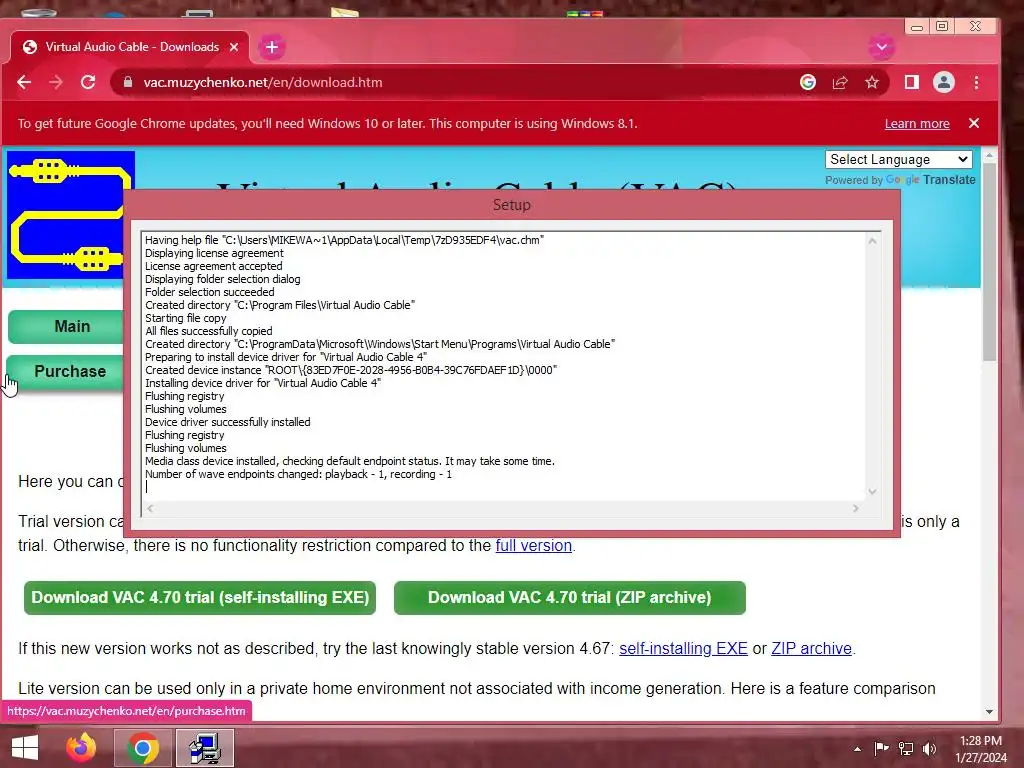Open the volume speaker tray icon
Image resolution: width=1024 pixels, height=768 pixels.
[929, 748]
